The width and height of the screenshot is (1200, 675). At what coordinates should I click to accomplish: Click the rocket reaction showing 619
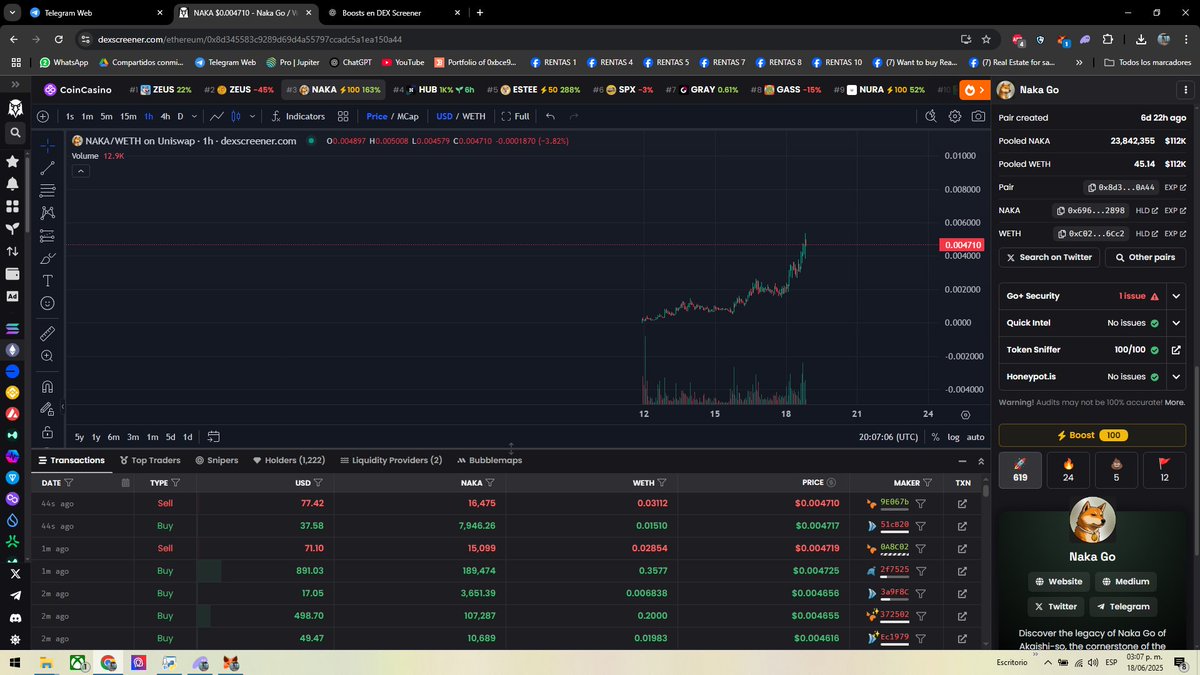[1020, 470]
